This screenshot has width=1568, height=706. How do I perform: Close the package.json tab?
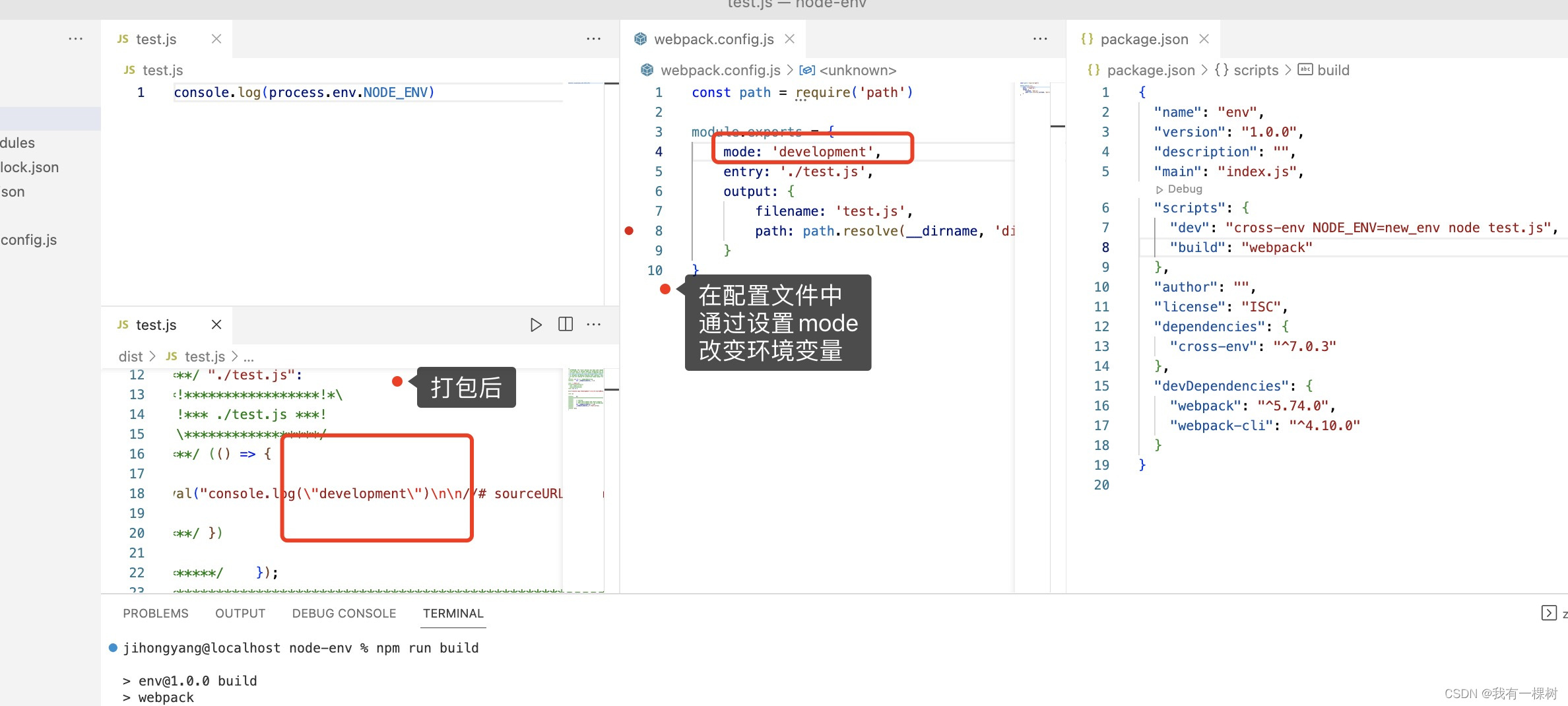[x=1204, y=39]
